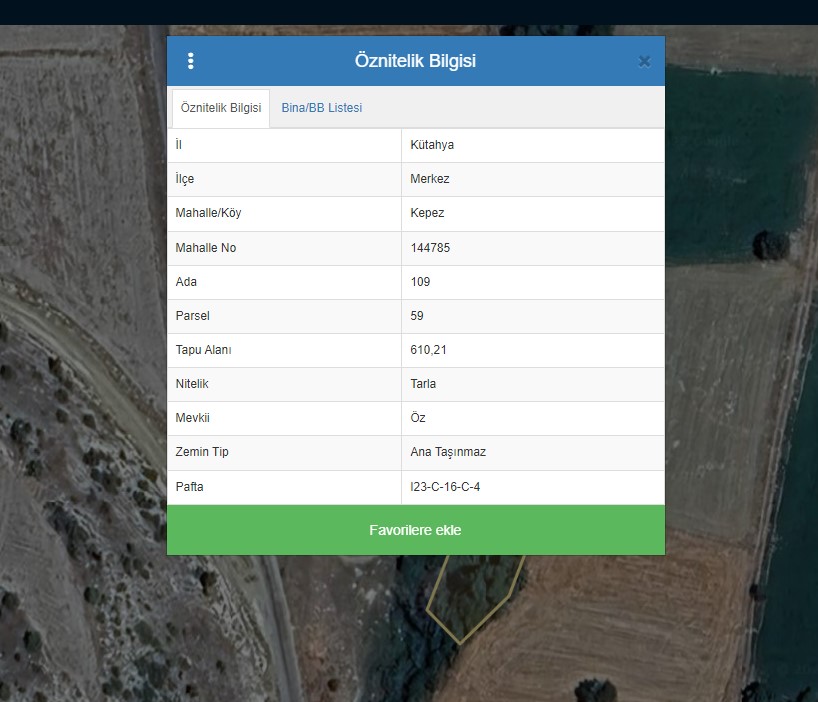Select Mahalle No value 144785
Screen dimensions: 818x702
pos(430,248)
